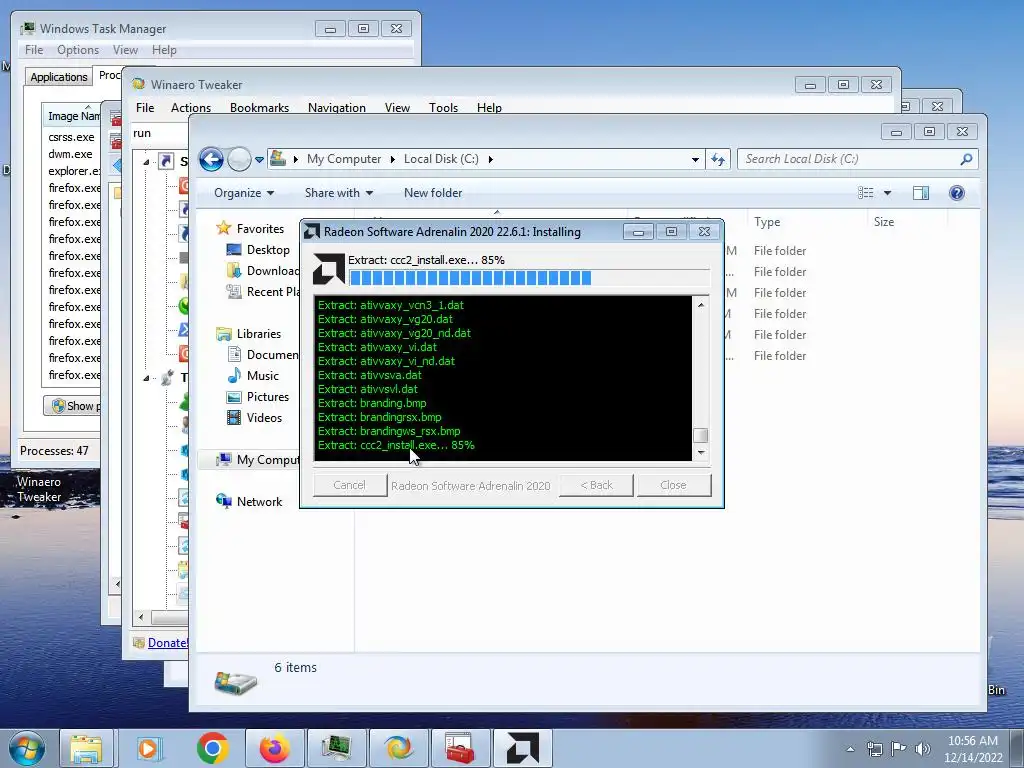
Task: Click AMD logo in installer title bar
Action: (312, 232)
